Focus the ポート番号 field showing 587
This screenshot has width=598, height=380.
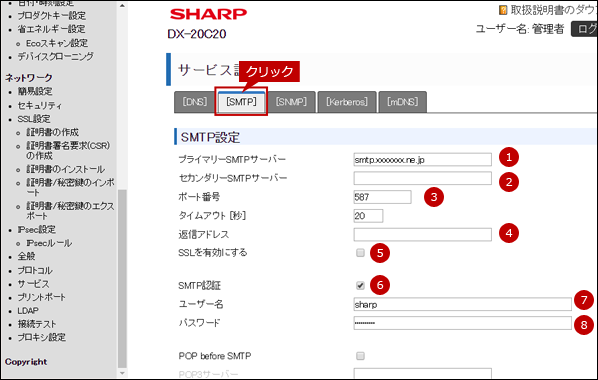[x=382, y=197]
